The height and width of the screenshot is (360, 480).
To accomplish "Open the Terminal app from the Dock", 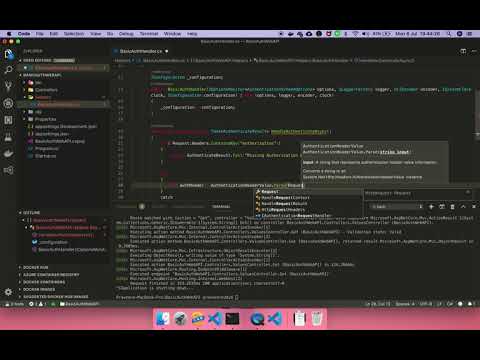I will click(x=232, y=319).
